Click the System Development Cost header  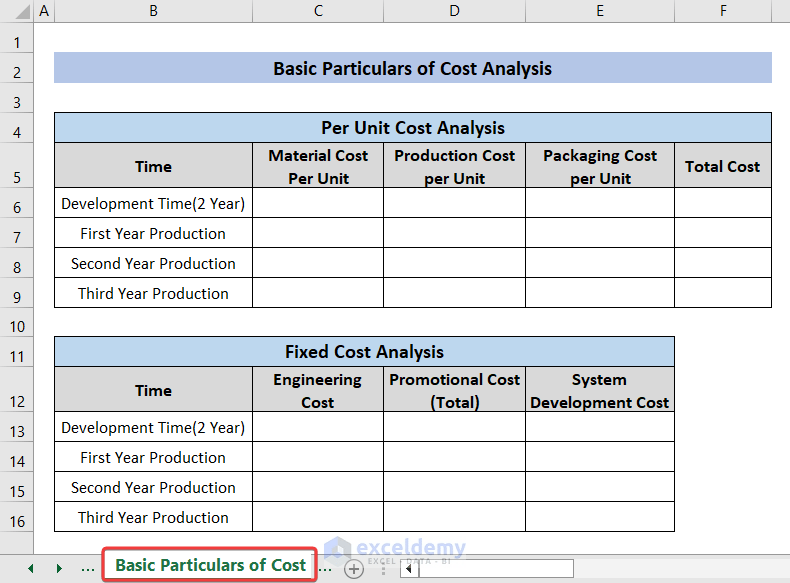[x=600, y=390]
